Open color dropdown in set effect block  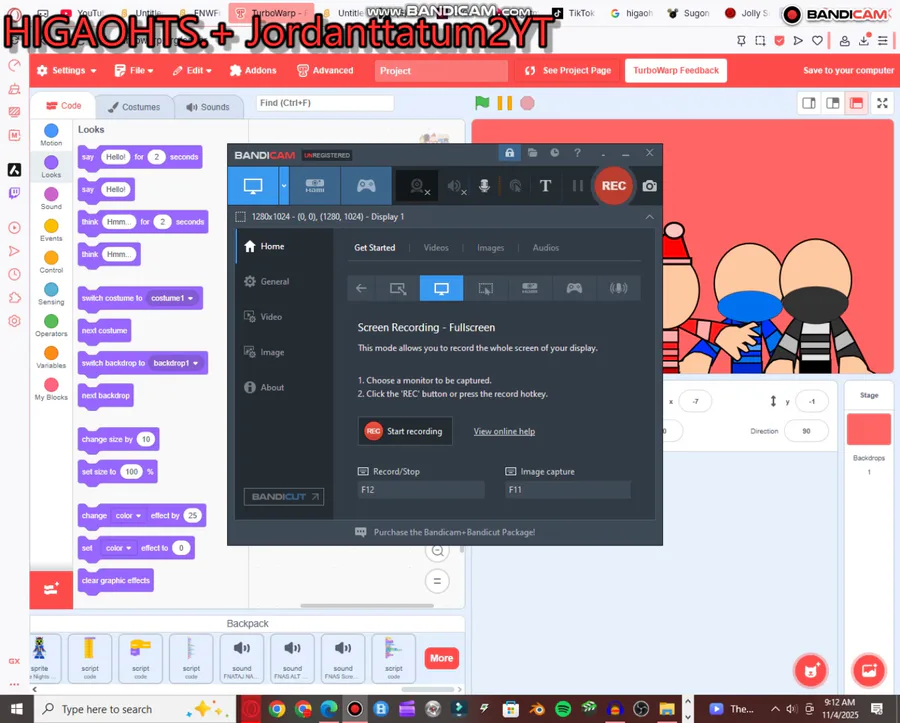pyautogui.click(x=118, y=548)
